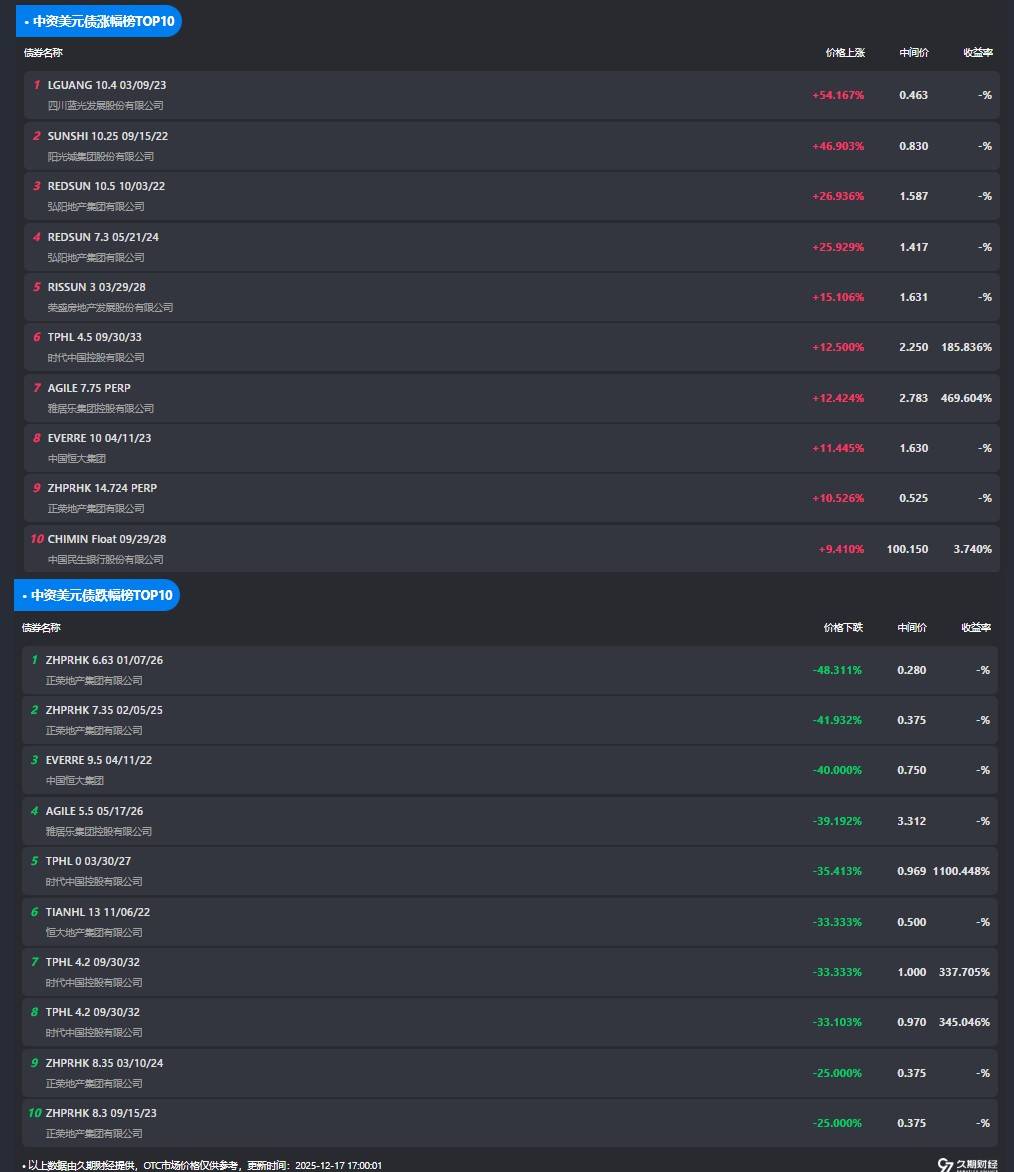
Task: Click the 100.150 mid price value
Action: pyautogui.click(x=907, y=549)
